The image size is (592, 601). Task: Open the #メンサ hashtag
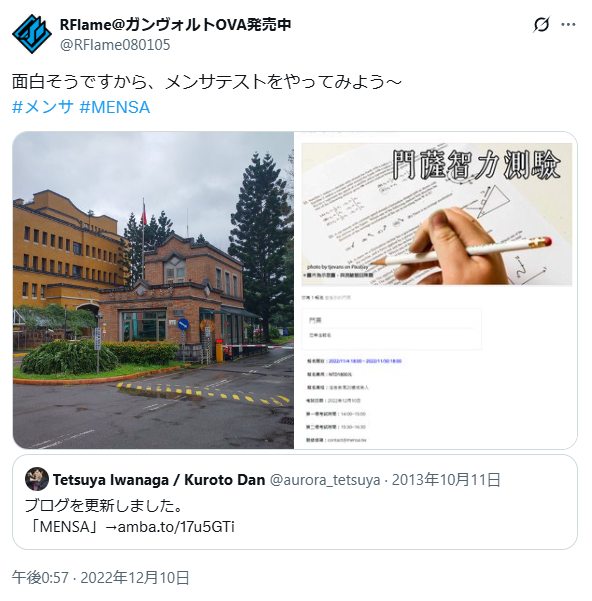pos(43,107)
